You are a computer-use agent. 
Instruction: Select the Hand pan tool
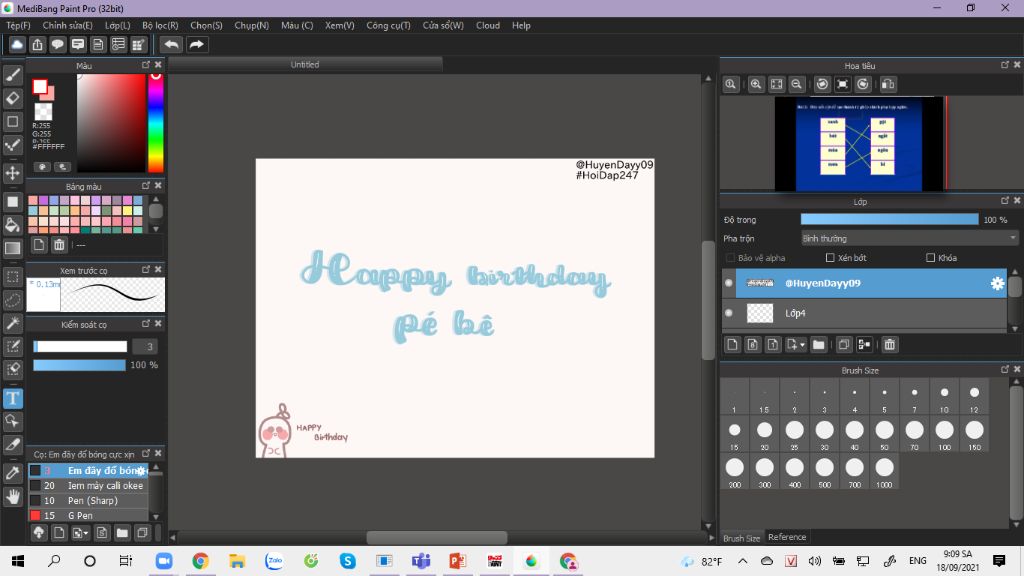[12, 497]
